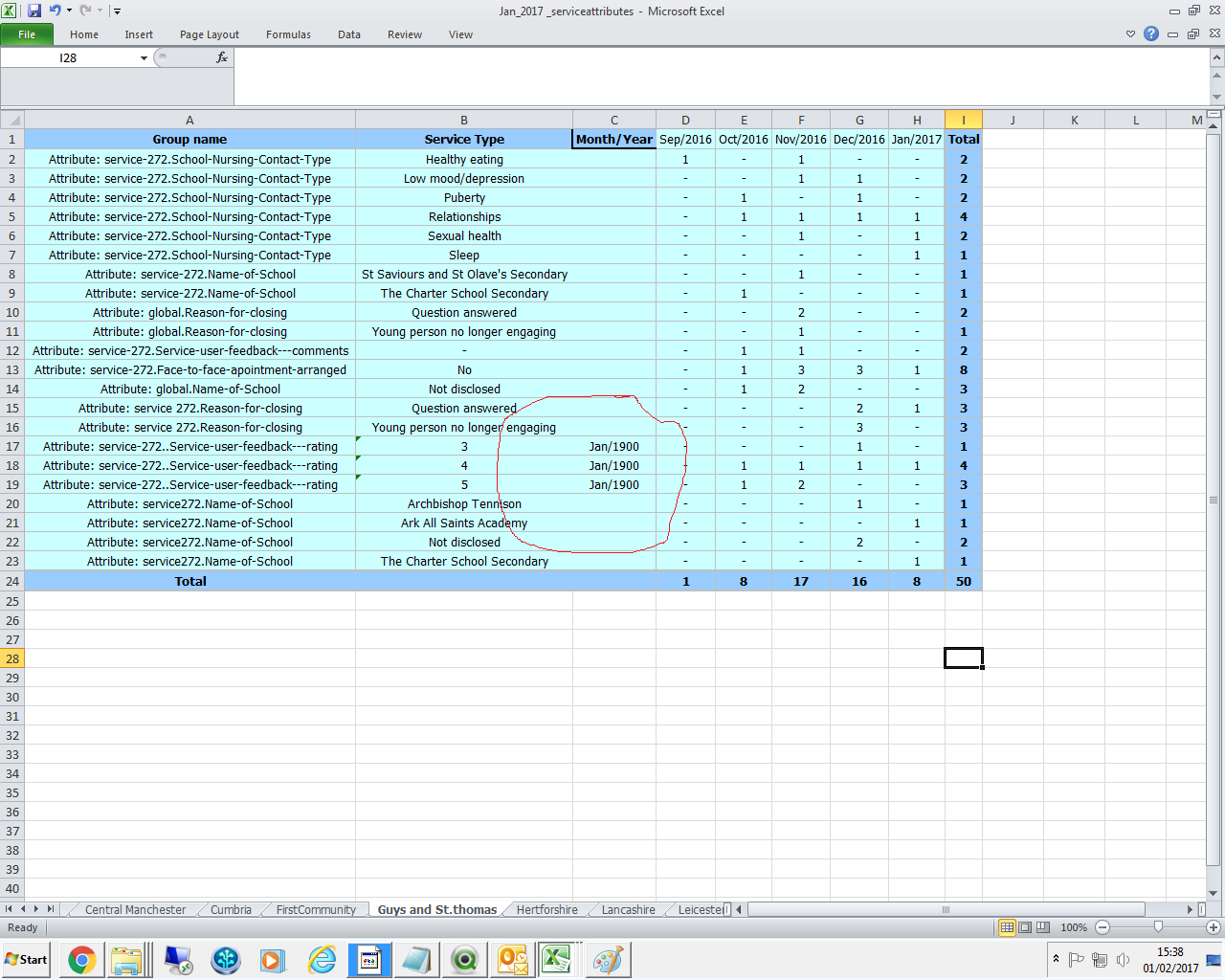Open the Formulas ribbon tab
This screenshot has width=1225, height=980.
pyautogui.click(x=288, y=34)
